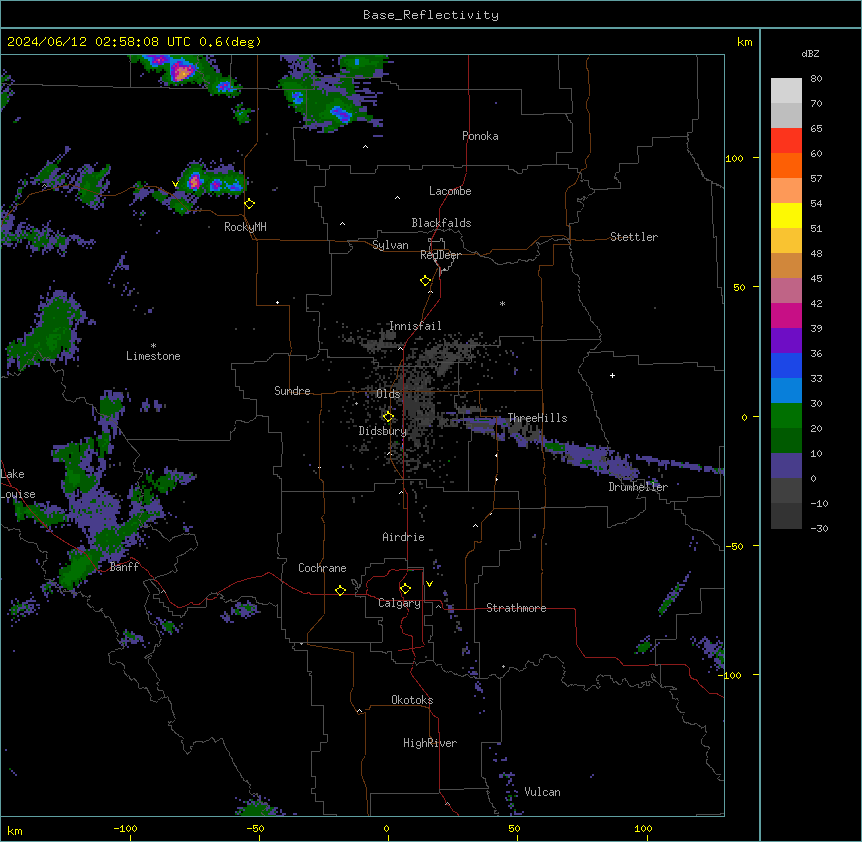Pick the red 60–65 dBZ legend swatch

(x=786, y=141)
